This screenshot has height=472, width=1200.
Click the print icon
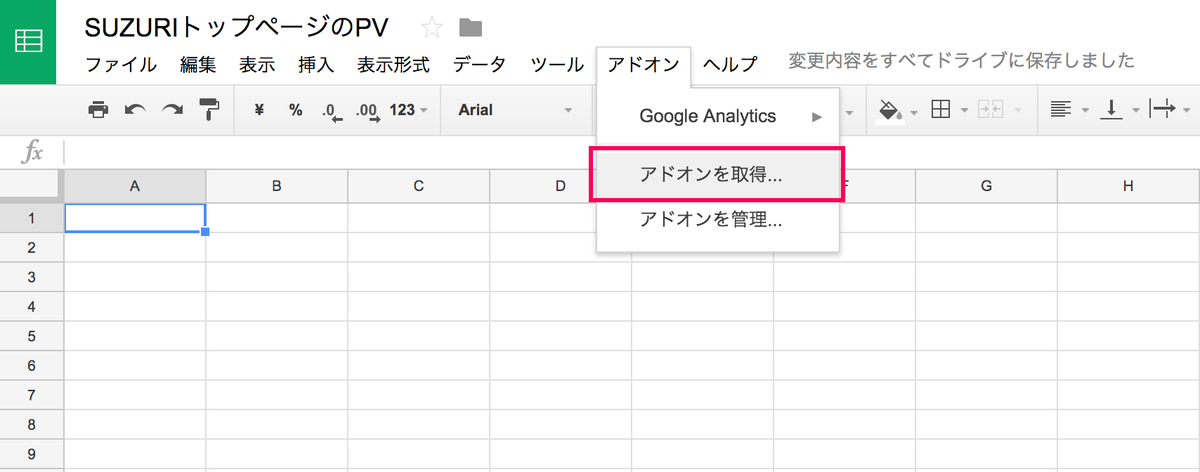tap(98, 110)
